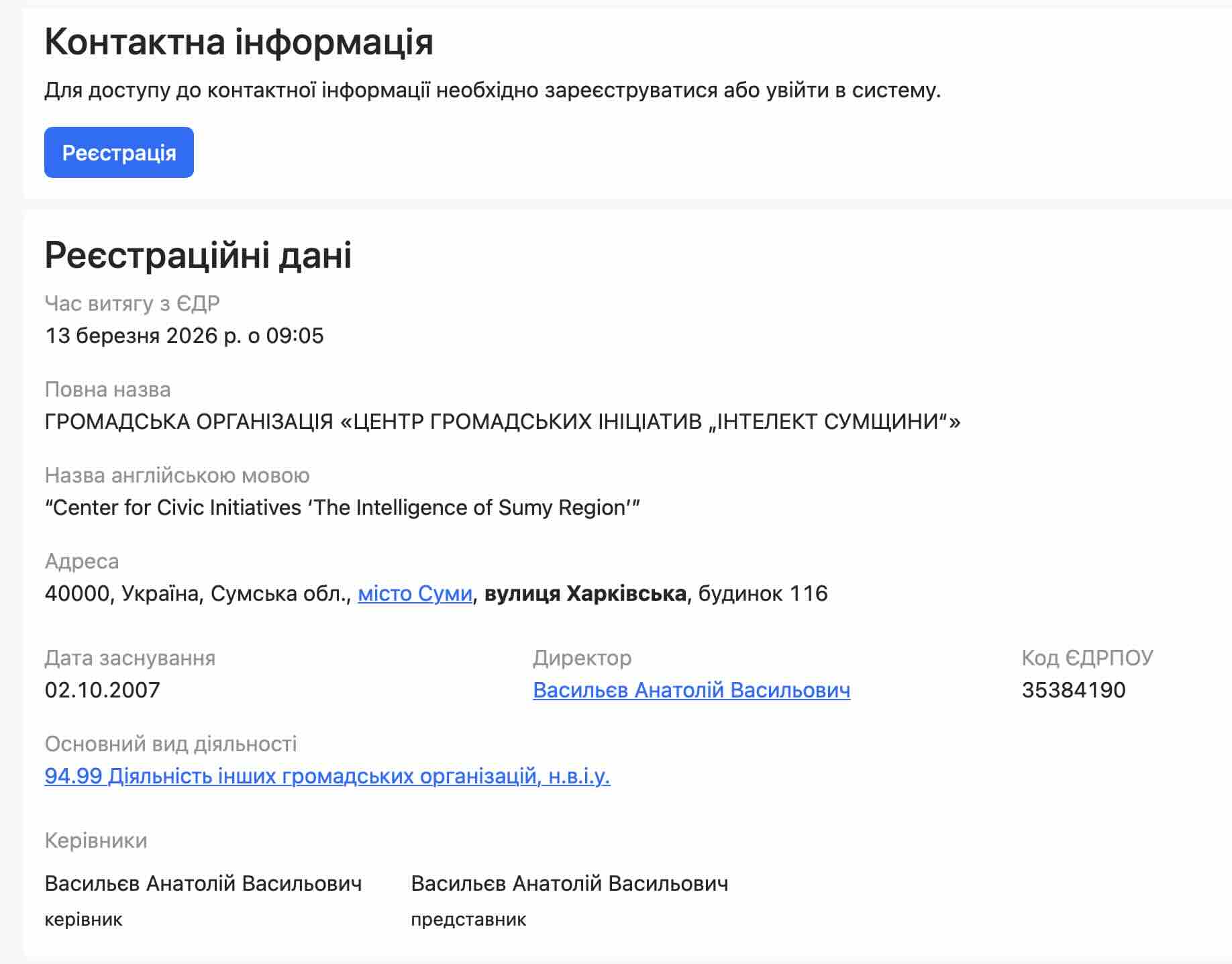Click the full Ukrainian organization name
Screen dimensions: 1232x964
502,422
